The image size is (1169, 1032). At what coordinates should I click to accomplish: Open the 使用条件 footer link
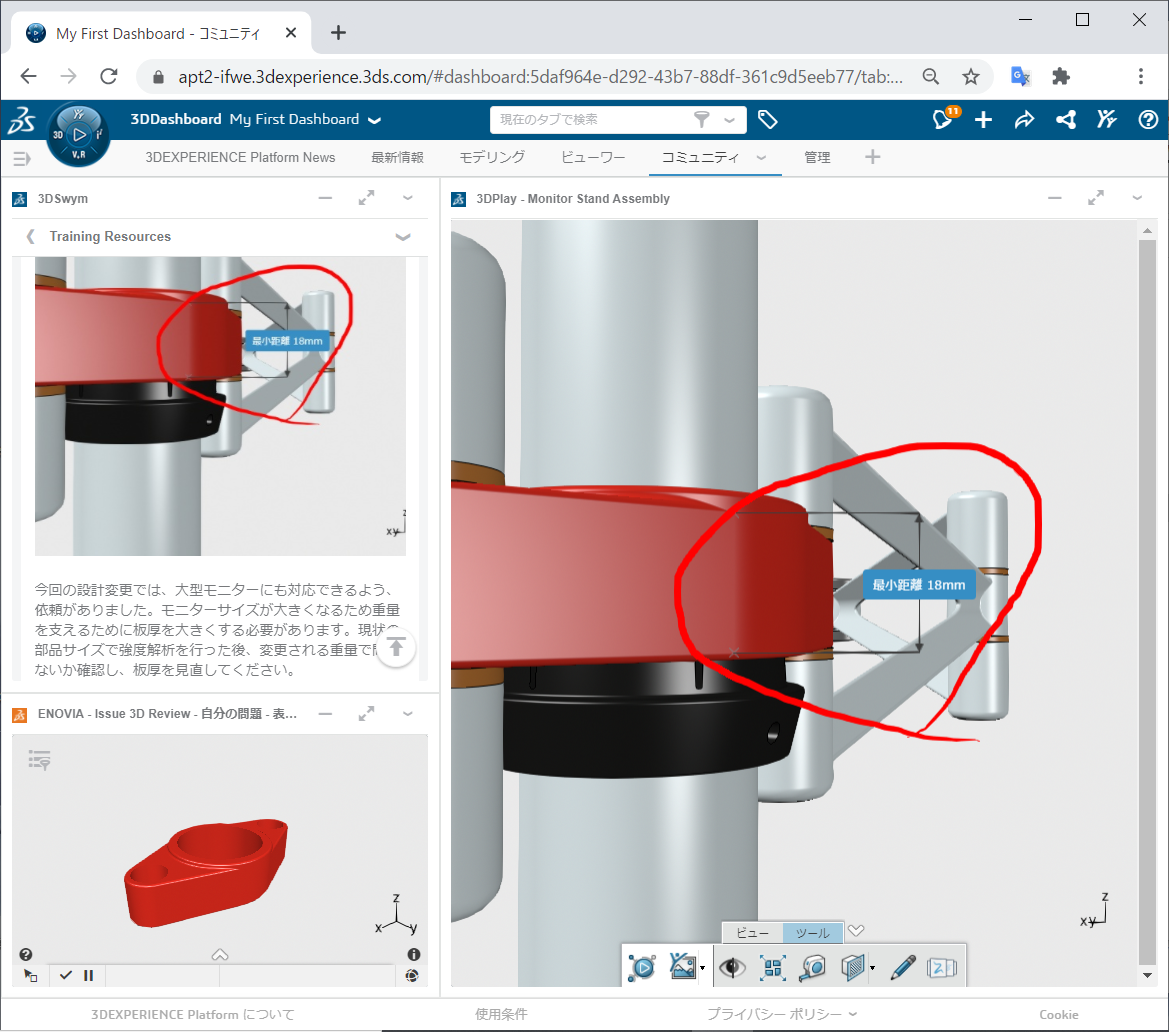click(501, 1014)
